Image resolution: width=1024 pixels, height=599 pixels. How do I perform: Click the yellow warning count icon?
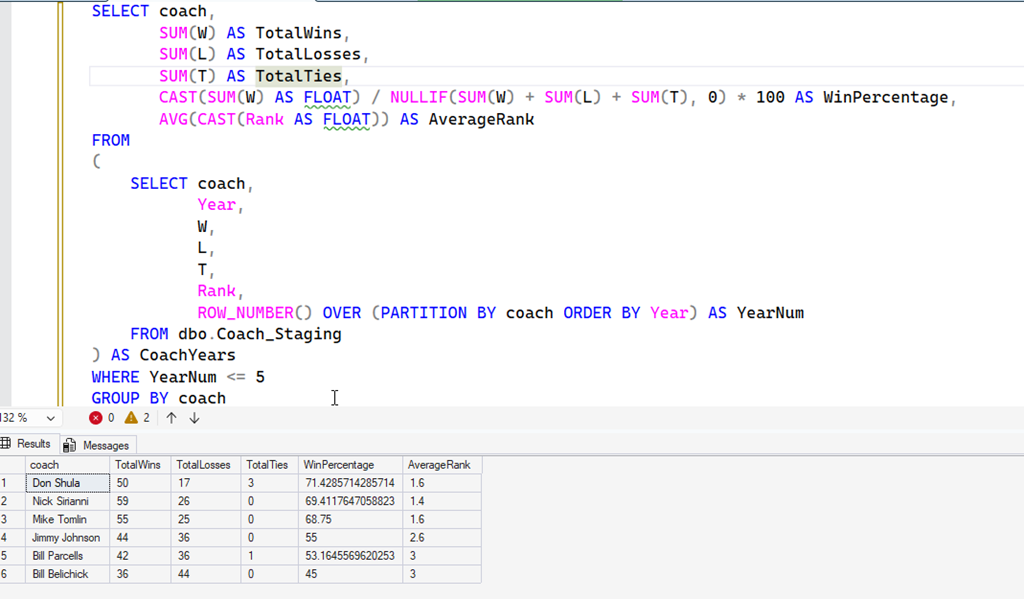[131, 418]
